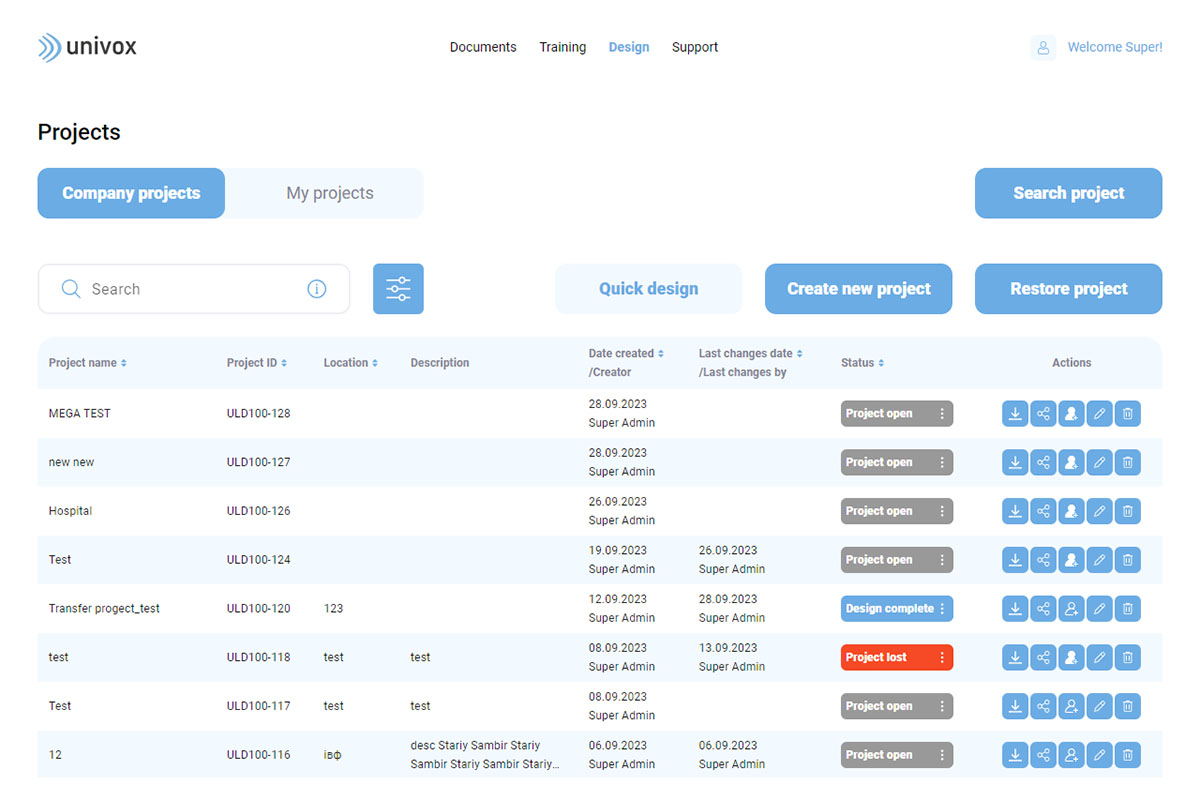
Task: Delete the new new project
Action: pos(1127,462)
